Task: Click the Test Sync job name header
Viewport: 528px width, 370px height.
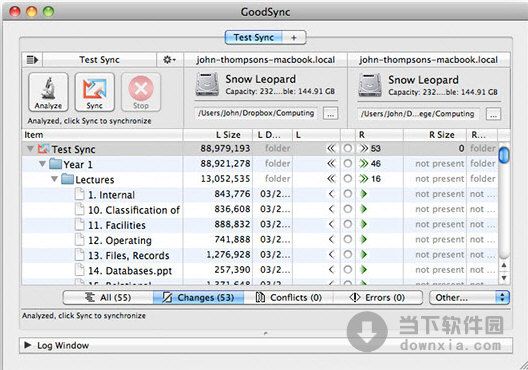Action: (99, 60)
